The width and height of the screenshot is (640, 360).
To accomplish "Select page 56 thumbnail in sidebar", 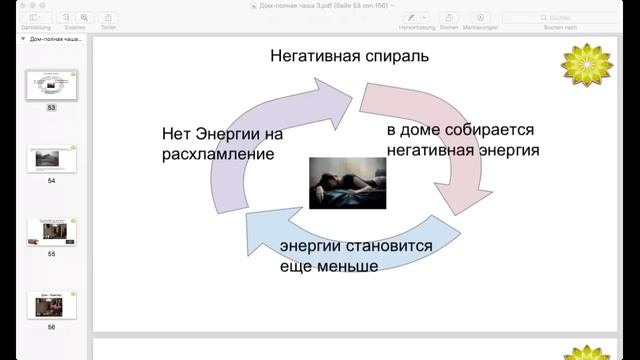I will coord(51,305).
